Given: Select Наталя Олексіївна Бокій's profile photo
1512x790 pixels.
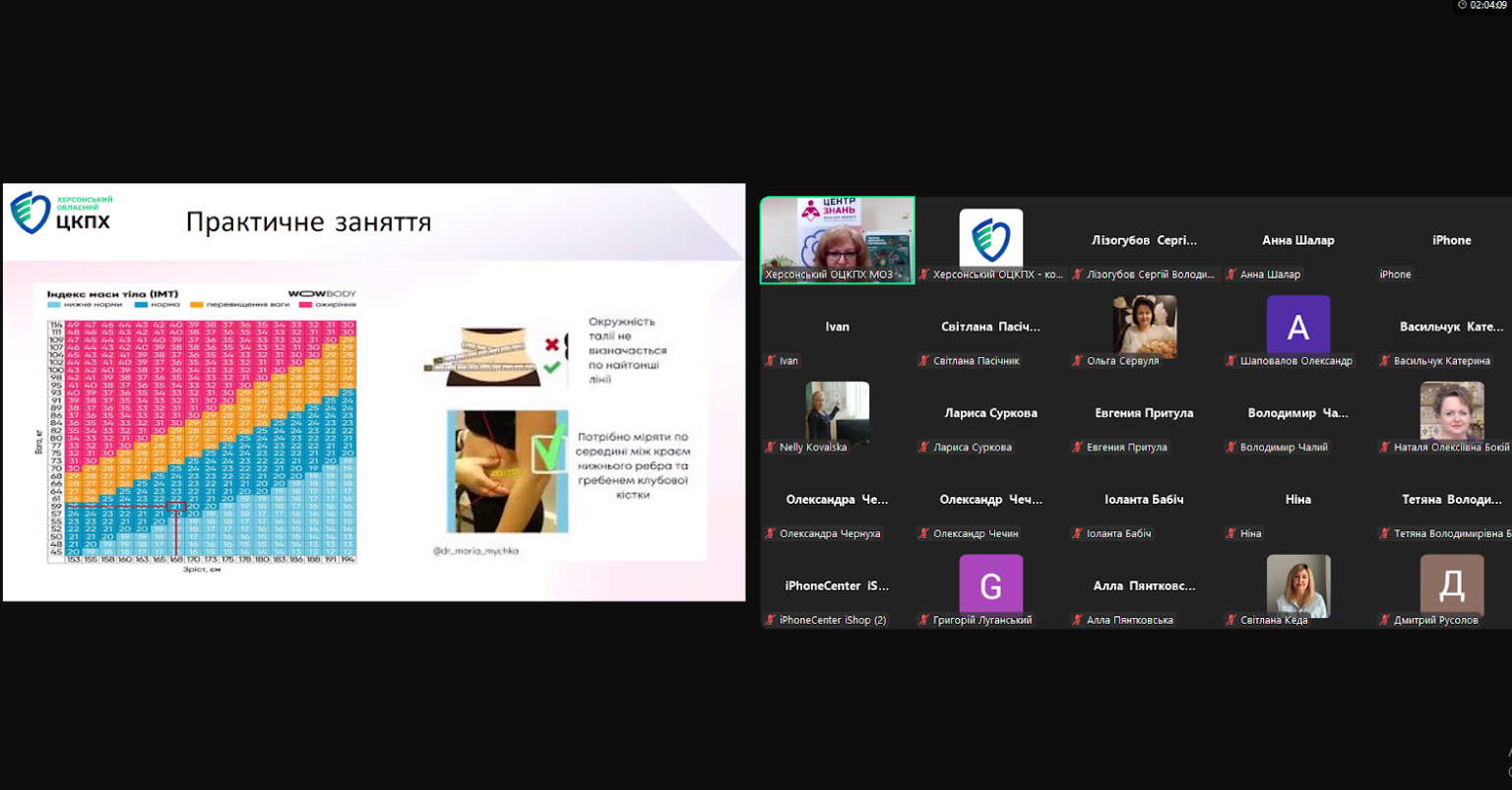Looking at the screenshot, I should pos(1451,412).
